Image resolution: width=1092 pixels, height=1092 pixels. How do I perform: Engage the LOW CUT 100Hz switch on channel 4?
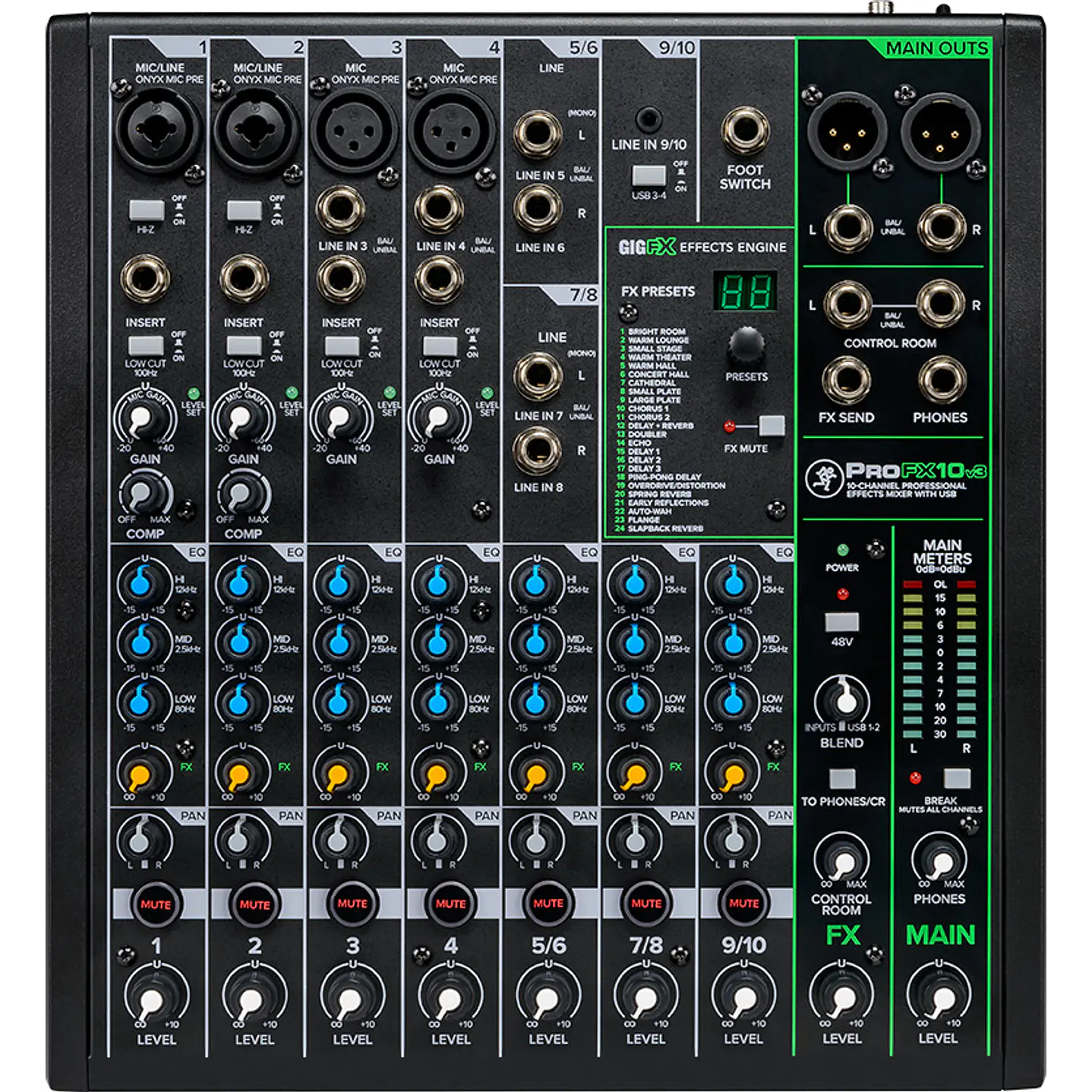point(440,346)
